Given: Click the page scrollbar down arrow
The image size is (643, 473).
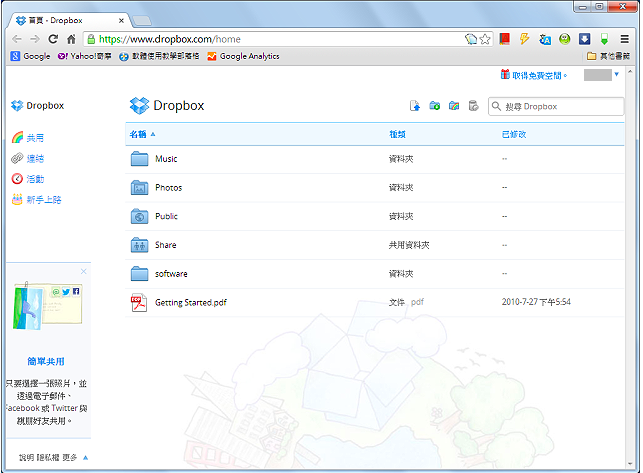Looking at the screenshot, I should coord(630,464).
